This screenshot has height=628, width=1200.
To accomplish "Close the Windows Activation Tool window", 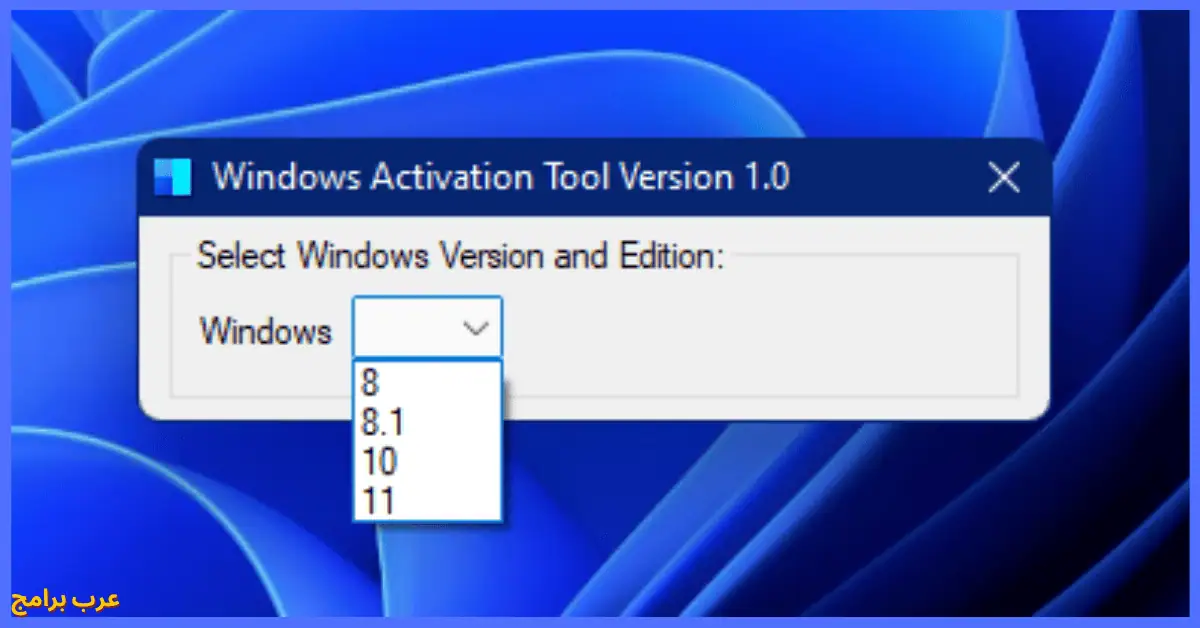I will (x=1003, y=179).
